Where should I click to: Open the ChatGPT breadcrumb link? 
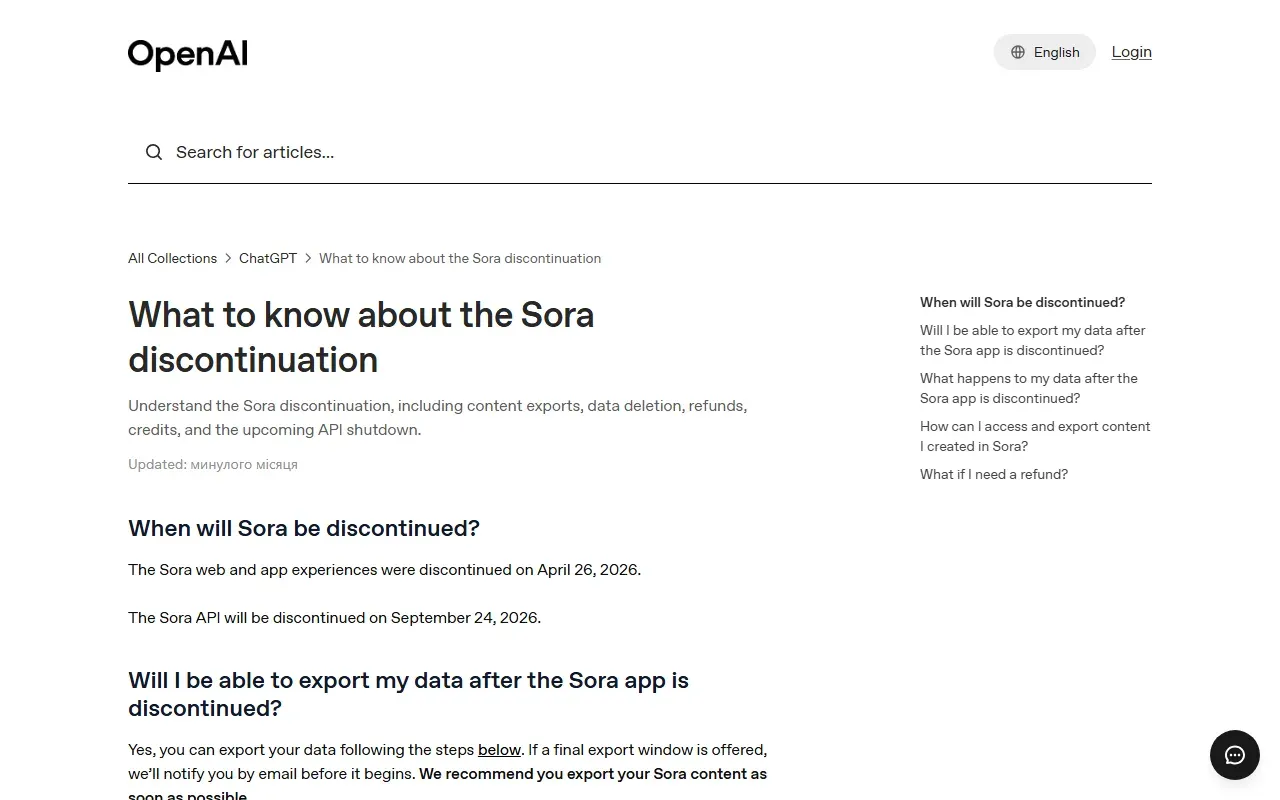click(268, 258)
